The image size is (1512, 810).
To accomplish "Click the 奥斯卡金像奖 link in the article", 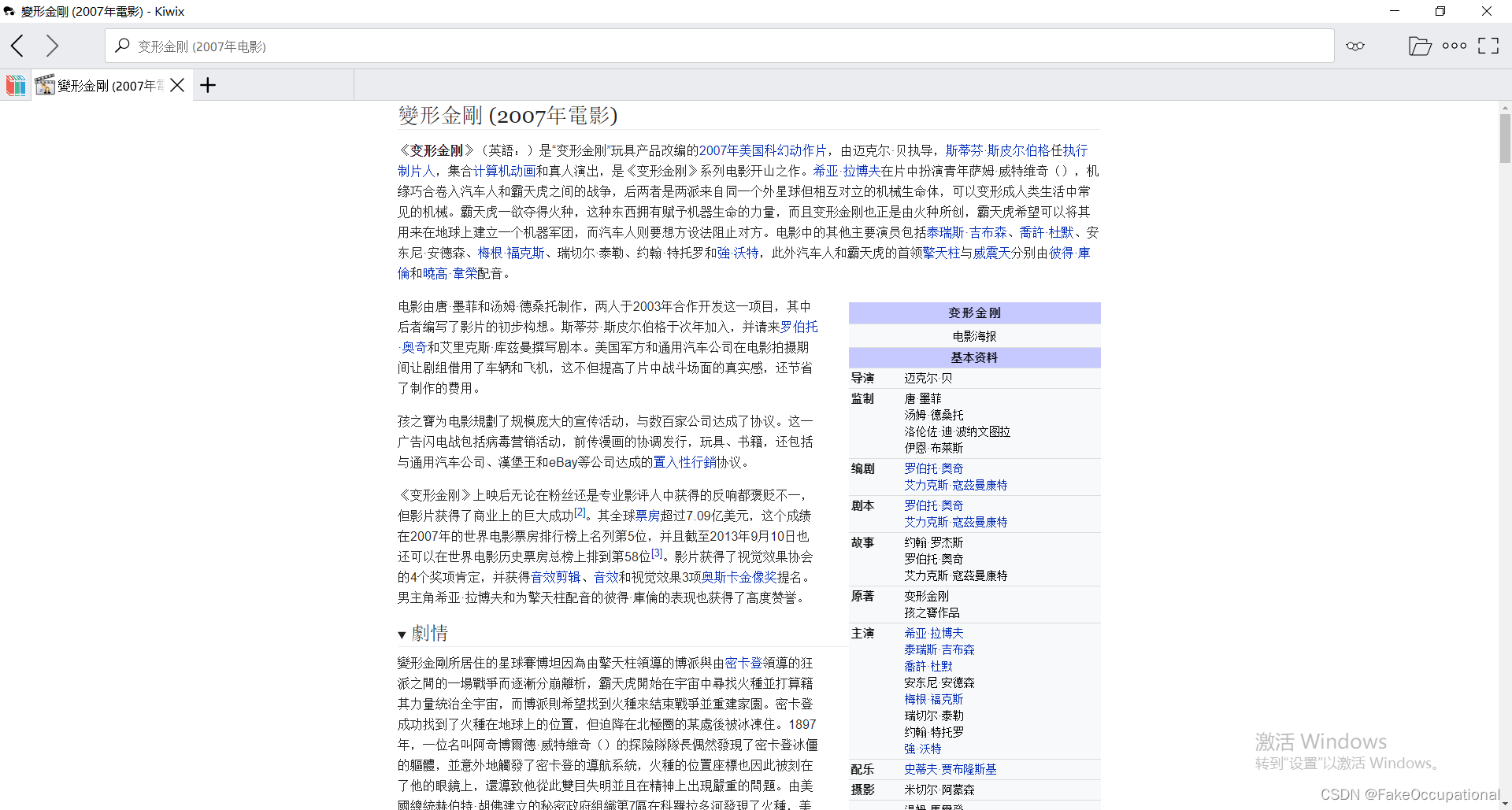I will click(727, 576).
